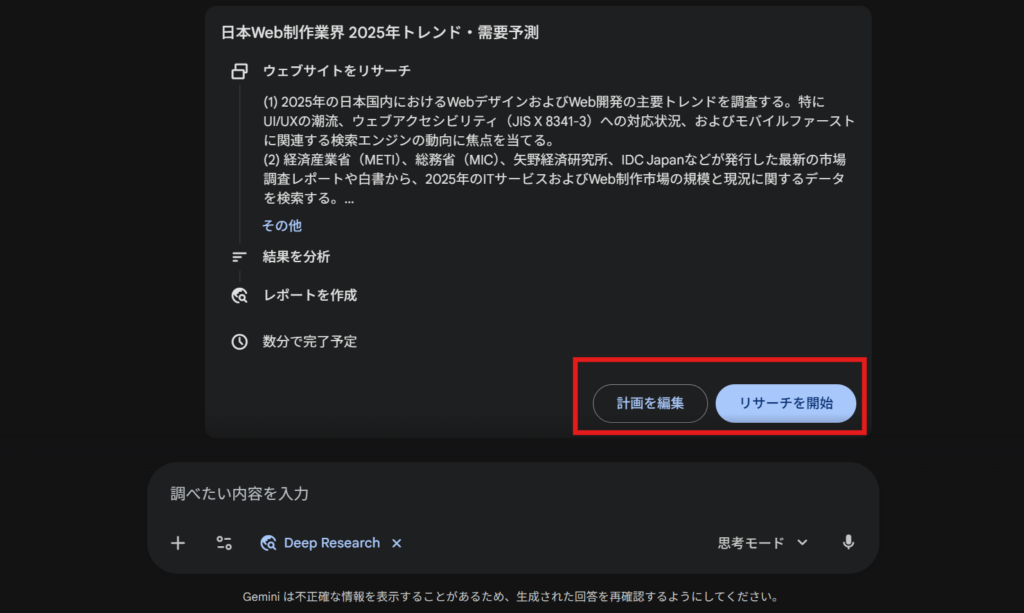
Task: Select the 結果を分析 step label
Action: click(296, 257)
